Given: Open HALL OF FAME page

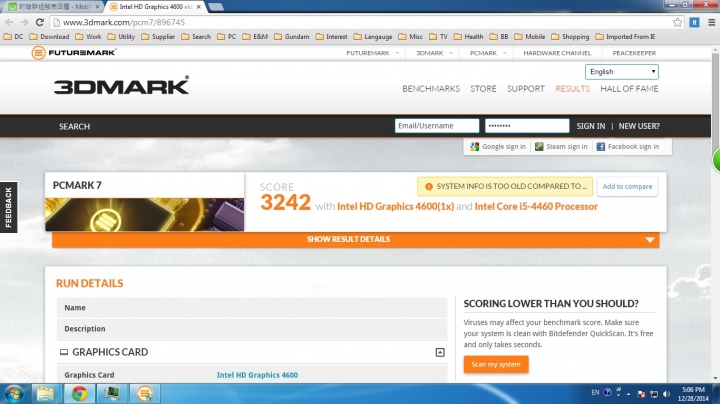Looking at the screenshot, I should (x=629, y=89).
